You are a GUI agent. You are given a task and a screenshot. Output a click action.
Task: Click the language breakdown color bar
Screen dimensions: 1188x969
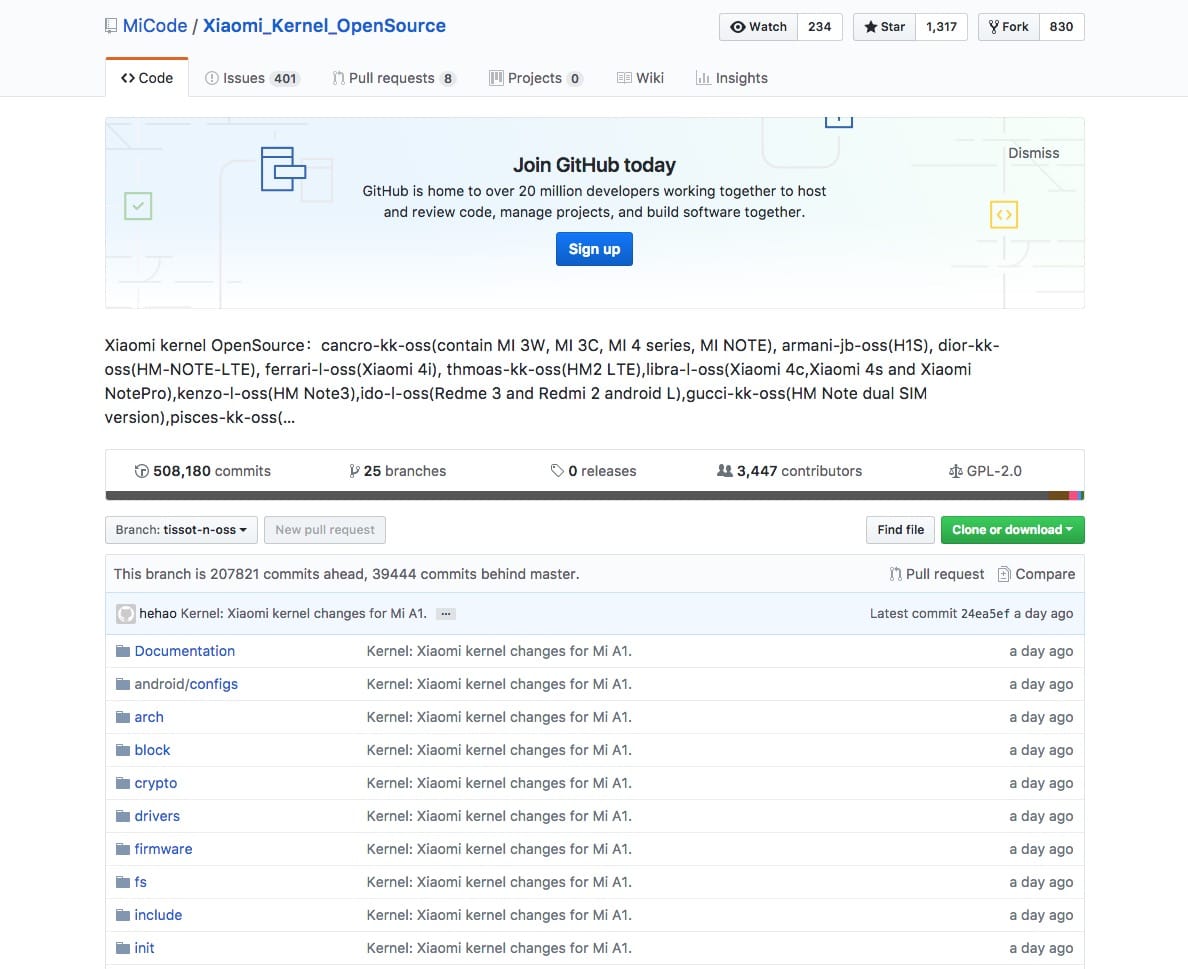pyautogui.click(x=595, y=495)
